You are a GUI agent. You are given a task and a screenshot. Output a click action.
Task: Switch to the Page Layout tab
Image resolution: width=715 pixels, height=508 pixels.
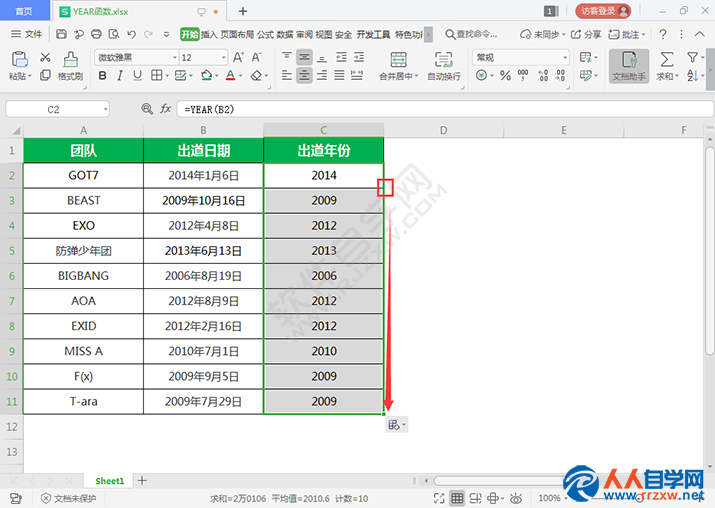[237, 35]
